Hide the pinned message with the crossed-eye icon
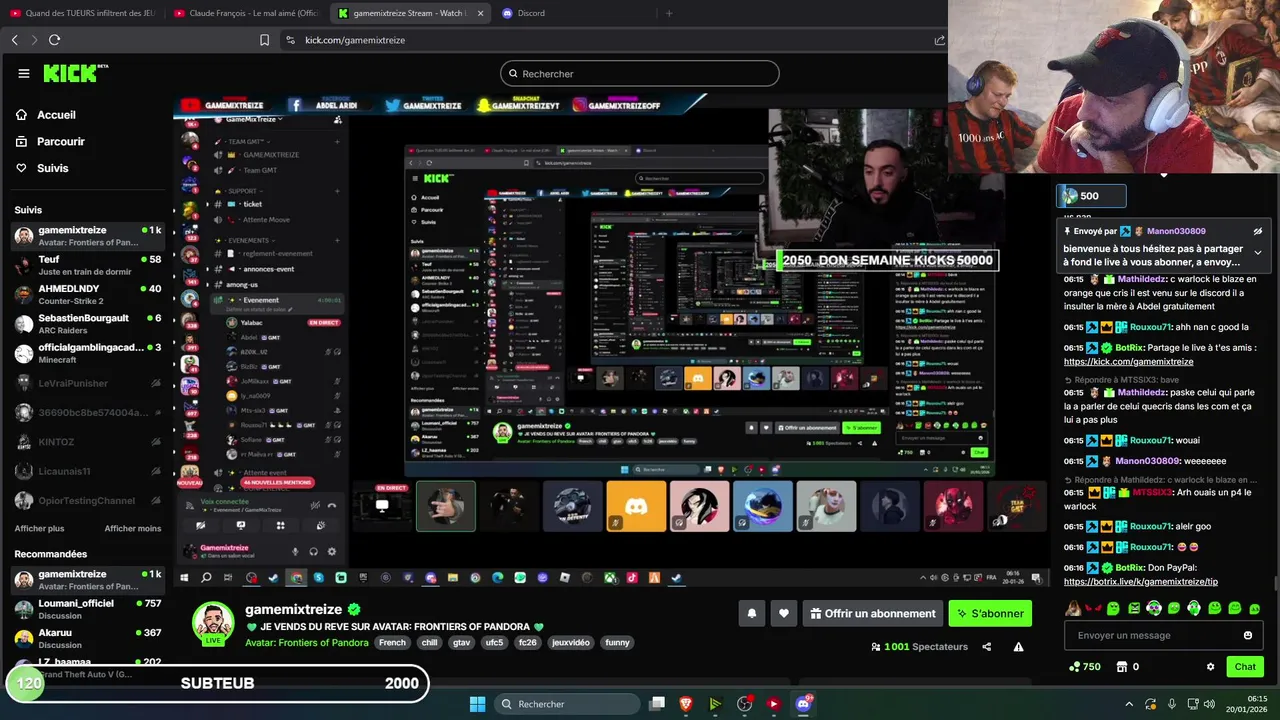 pyautogui.click(x=1258, y=231)
